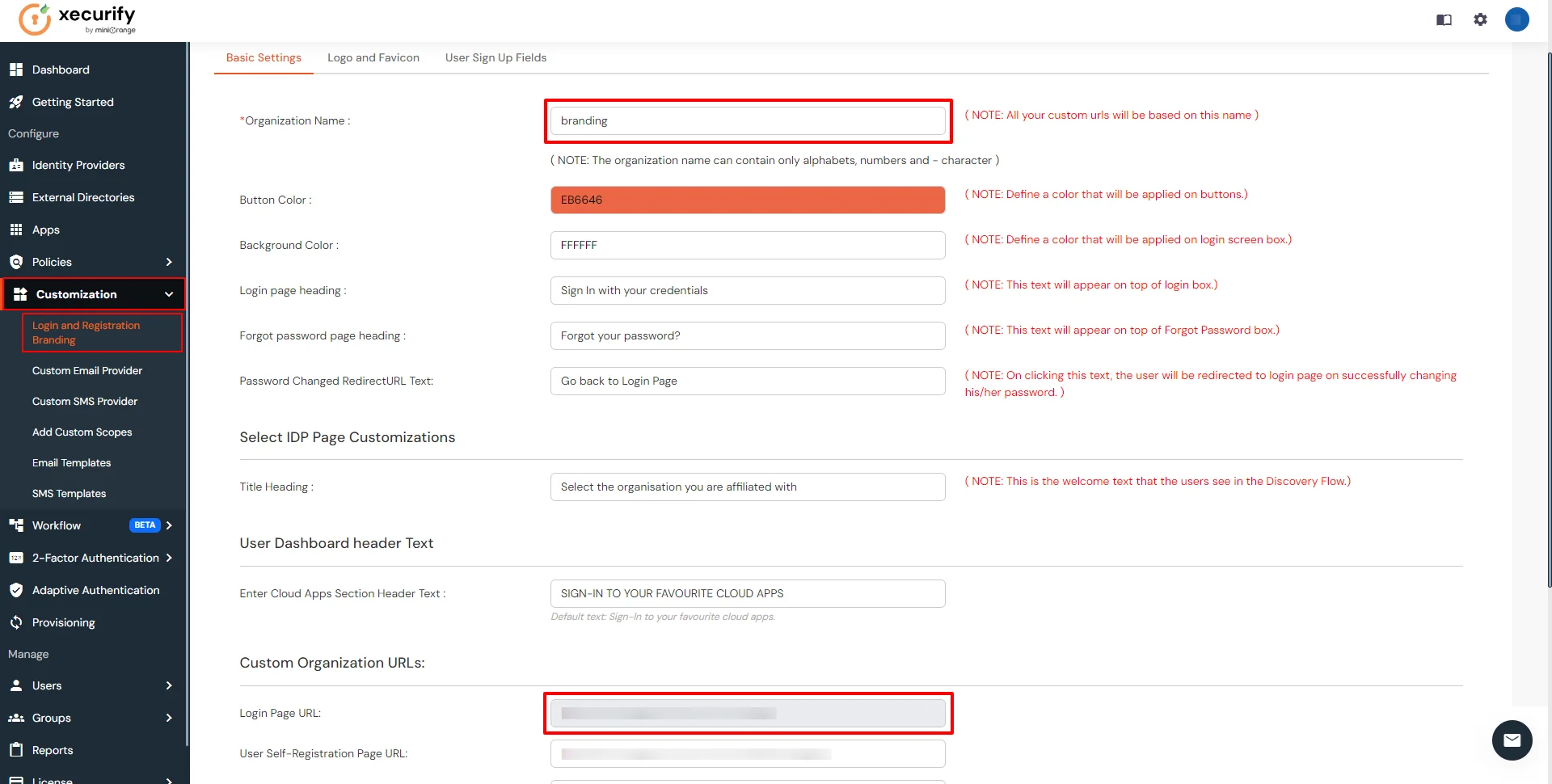
Task: Click the Identity Providers icon
Action: pos(16,165)
